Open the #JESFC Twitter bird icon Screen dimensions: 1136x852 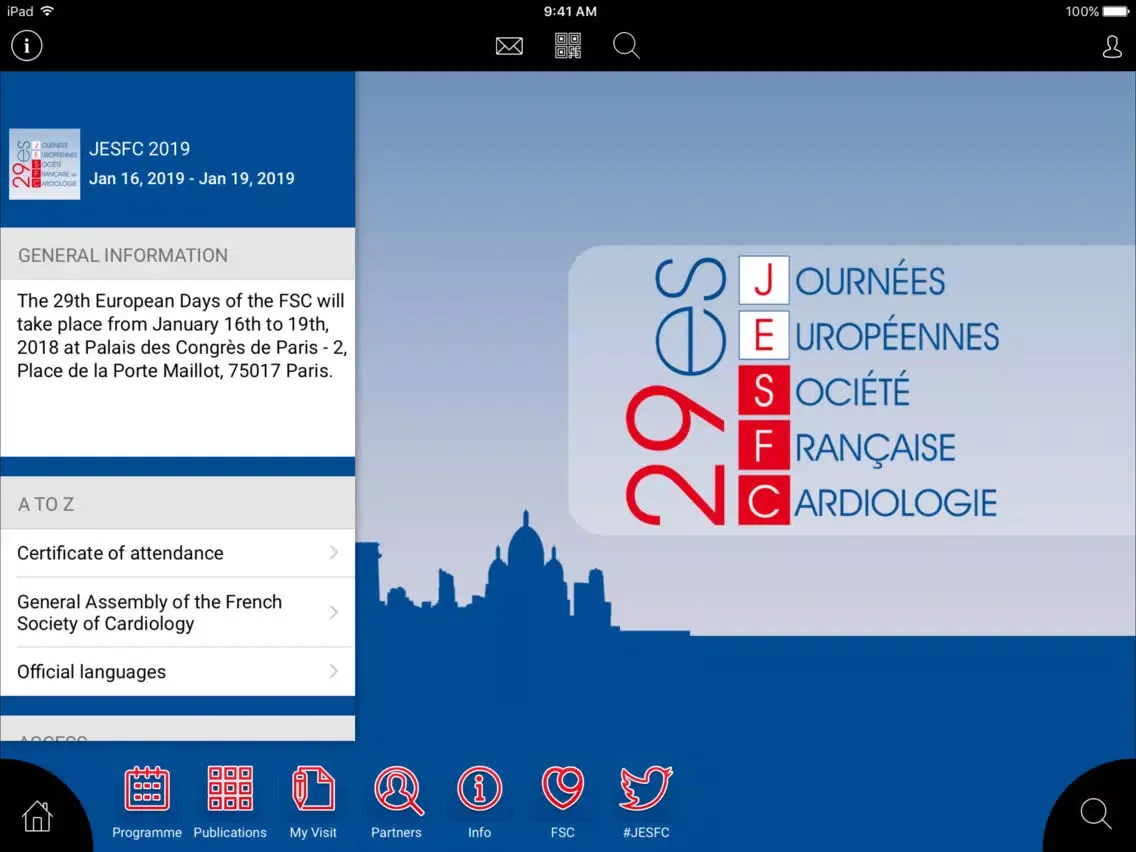646,788
